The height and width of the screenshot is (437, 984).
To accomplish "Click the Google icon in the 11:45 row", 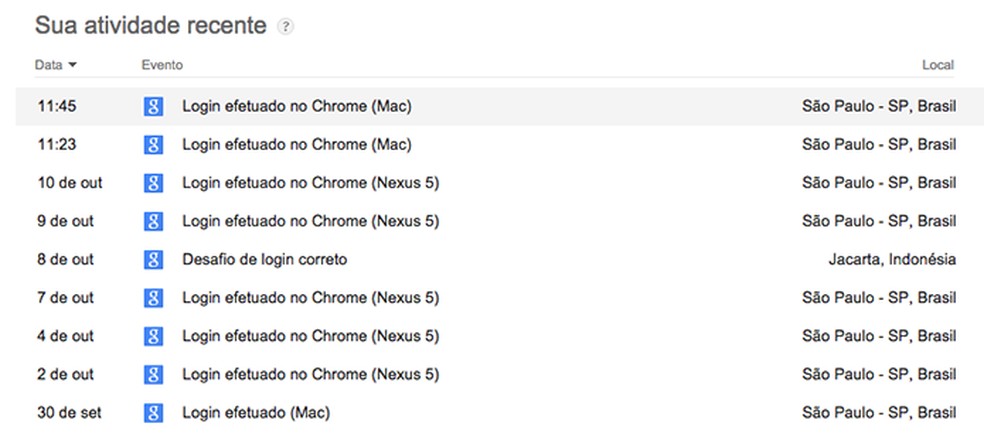I will (x=153, y=106).
